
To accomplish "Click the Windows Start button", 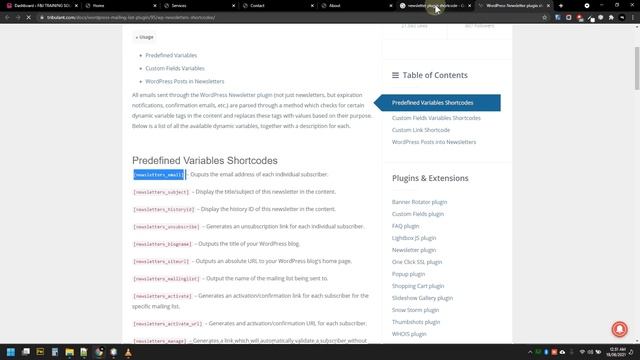I will click(11, 352).
